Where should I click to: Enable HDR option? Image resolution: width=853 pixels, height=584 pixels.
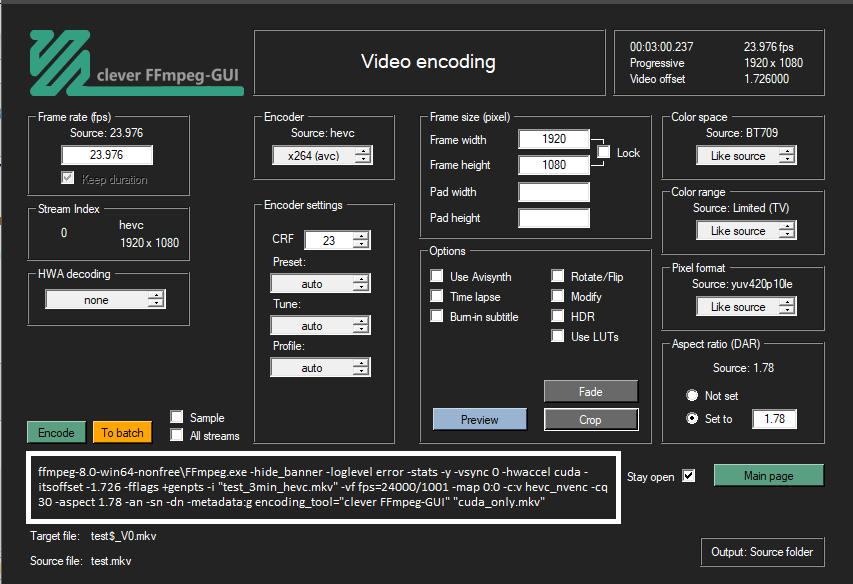coord(557,316)
